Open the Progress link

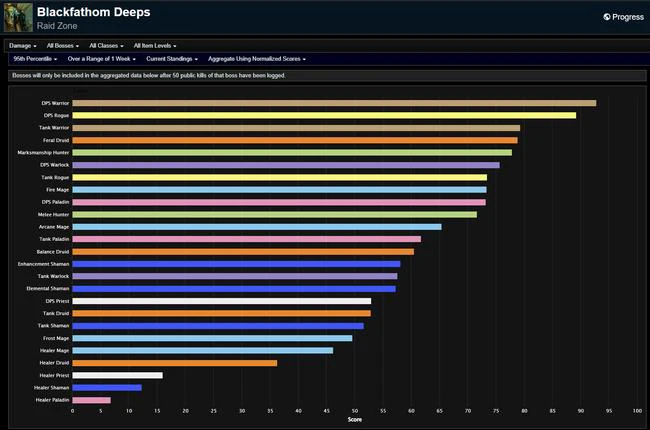[x=623, y=17]
